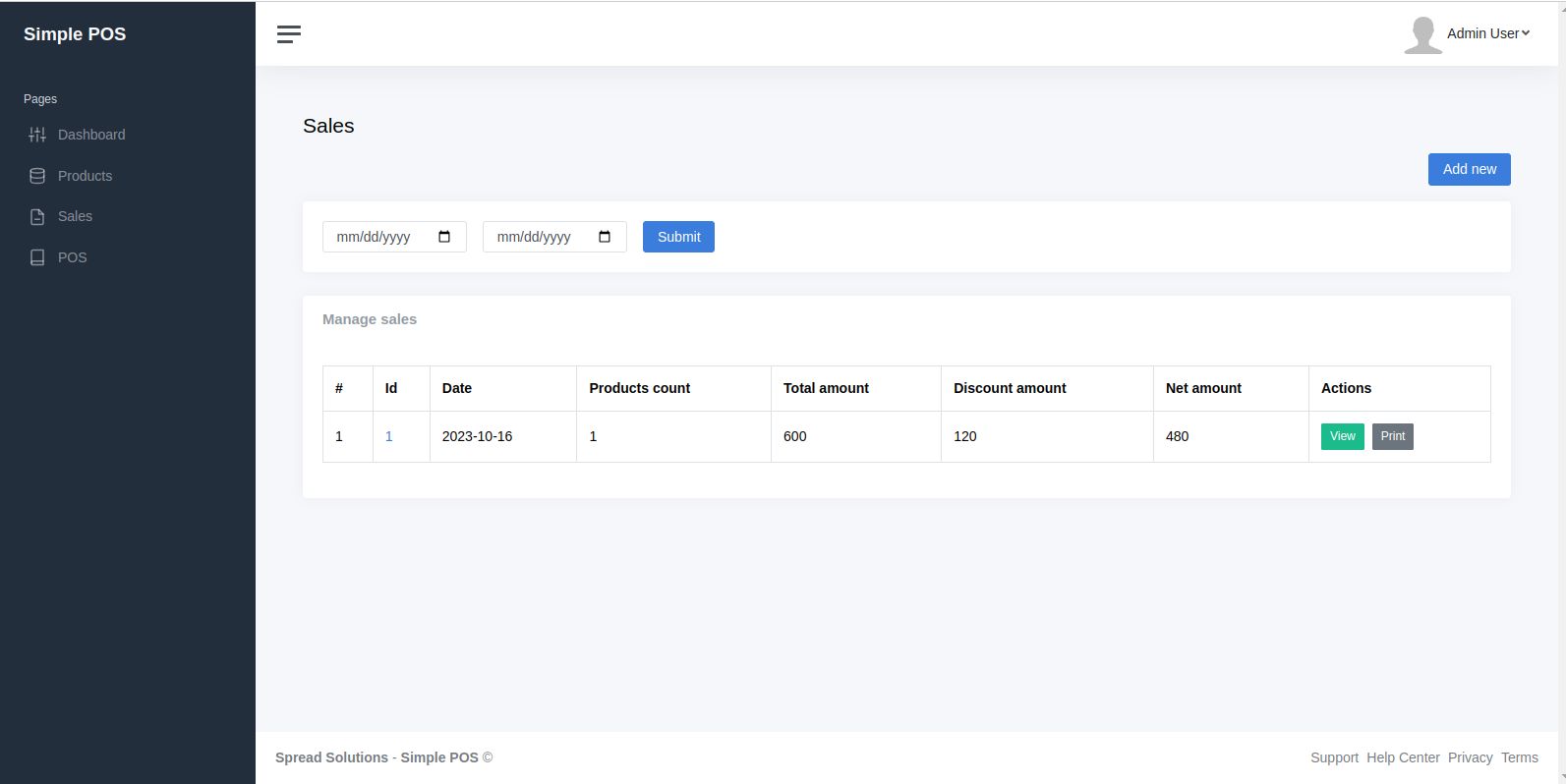Image resolution: width=1566 pixels, height=784 pixels.
Task: Click the POS book icon in sidebar
Action: click(37, 257)
